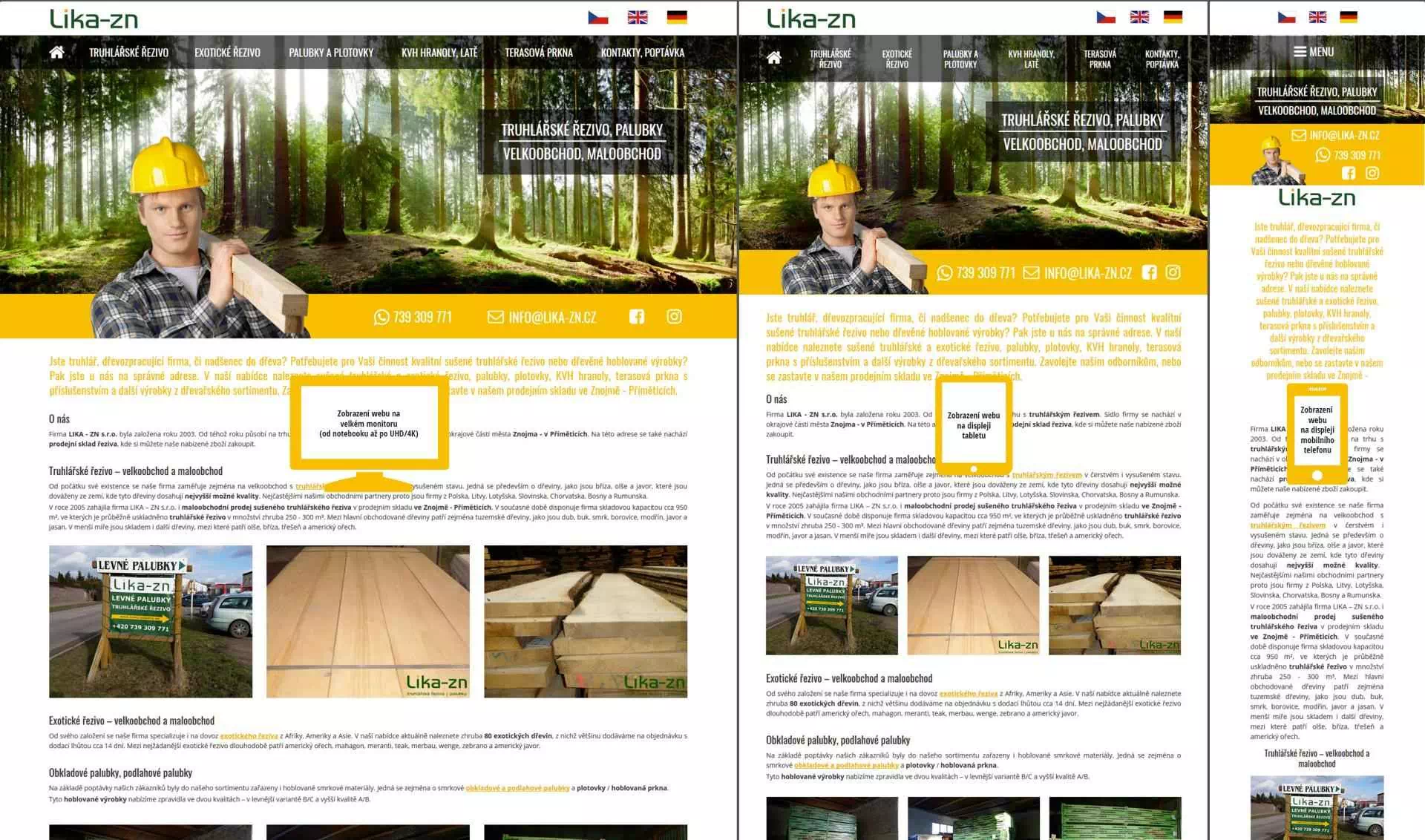This screenshot has width=1425, height=840.
Task: Open the planed boards photo in tablet gallery
Action: 973,606
